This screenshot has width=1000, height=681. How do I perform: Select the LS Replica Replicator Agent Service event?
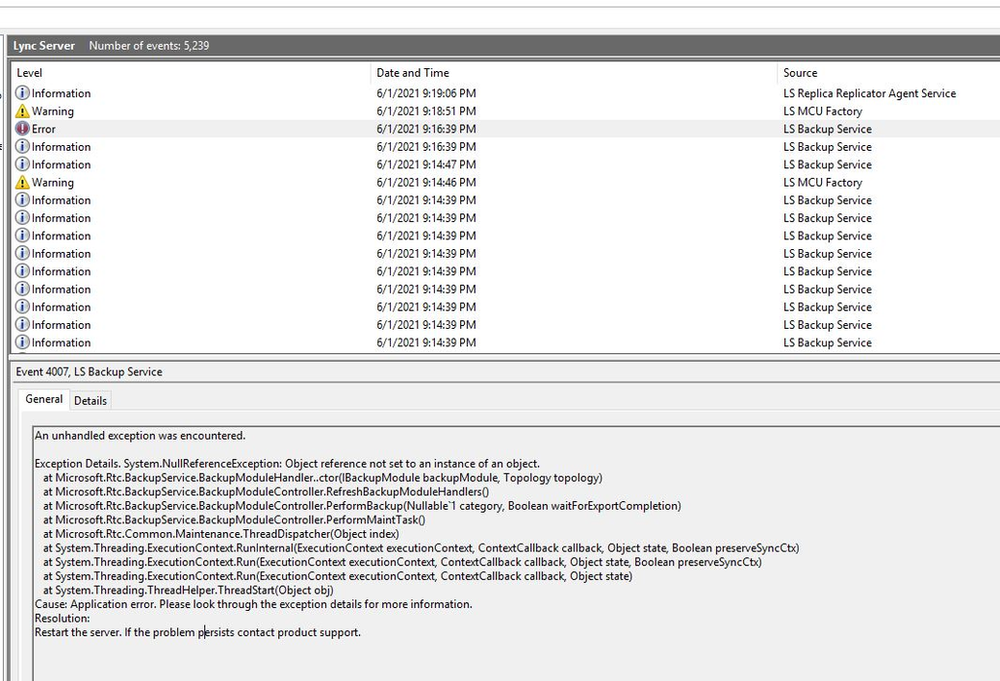869,93
